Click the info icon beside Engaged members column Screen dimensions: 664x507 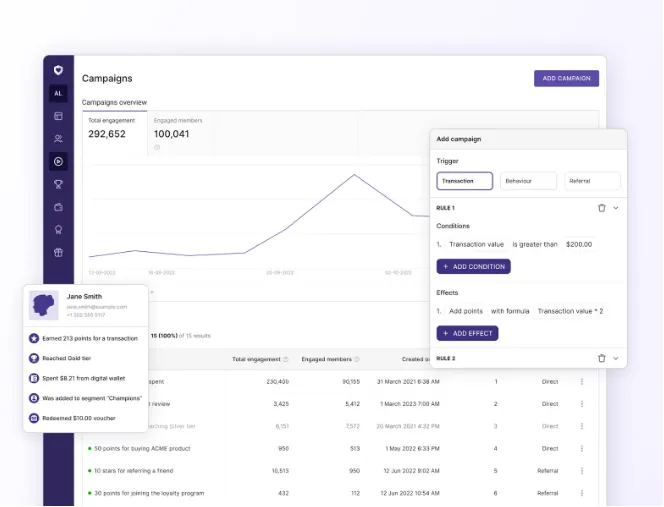pos(357,359)
